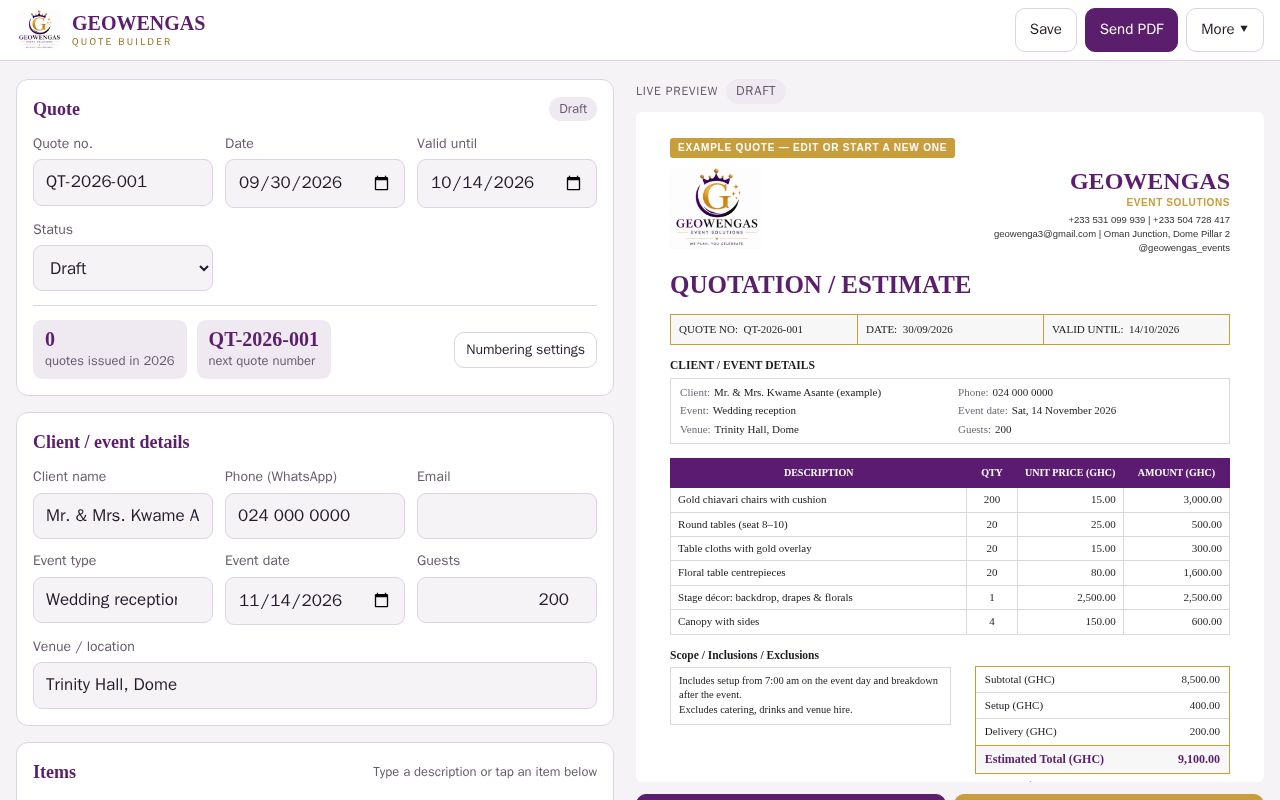
Task: Click 'Table cloths with gold overlay' description
Action: 745,548
